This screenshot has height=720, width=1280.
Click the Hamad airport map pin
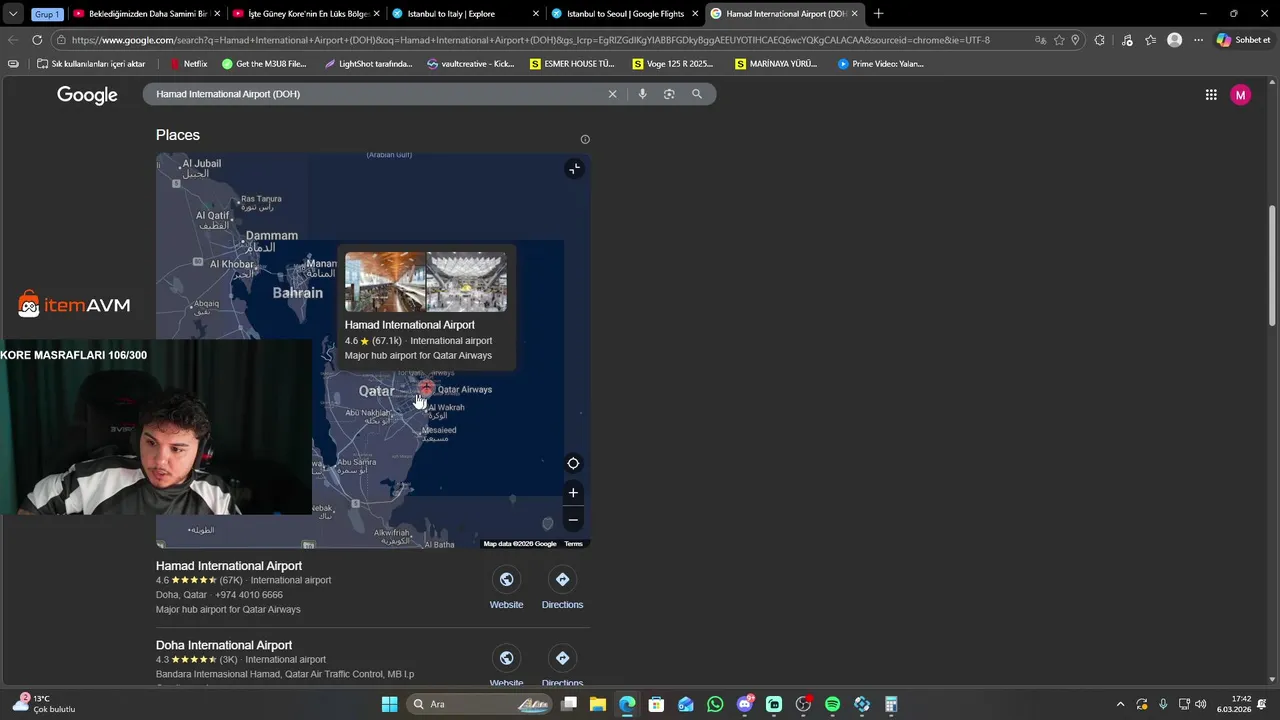pyautogui.click(x=427, y=387)
